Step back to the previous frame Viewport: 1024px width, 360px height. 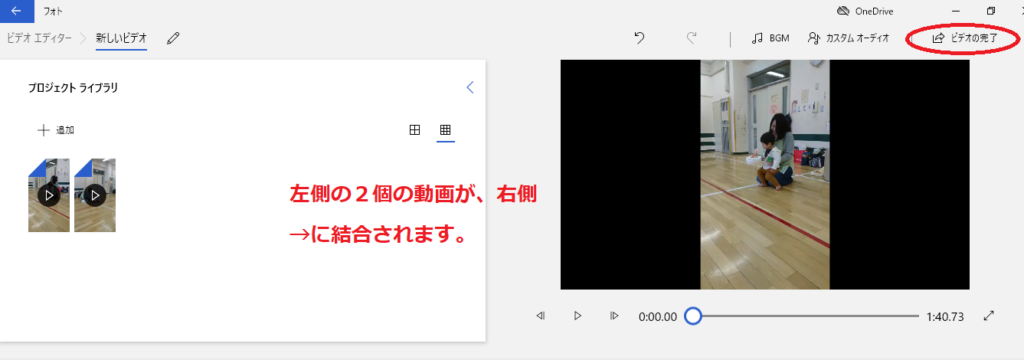tap(540, 316)
